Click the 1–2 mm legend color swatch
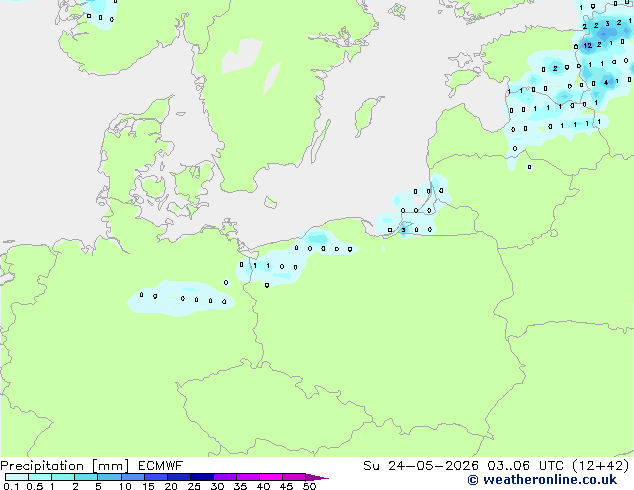Screen dimensions: 634x490 pos(63,477)
